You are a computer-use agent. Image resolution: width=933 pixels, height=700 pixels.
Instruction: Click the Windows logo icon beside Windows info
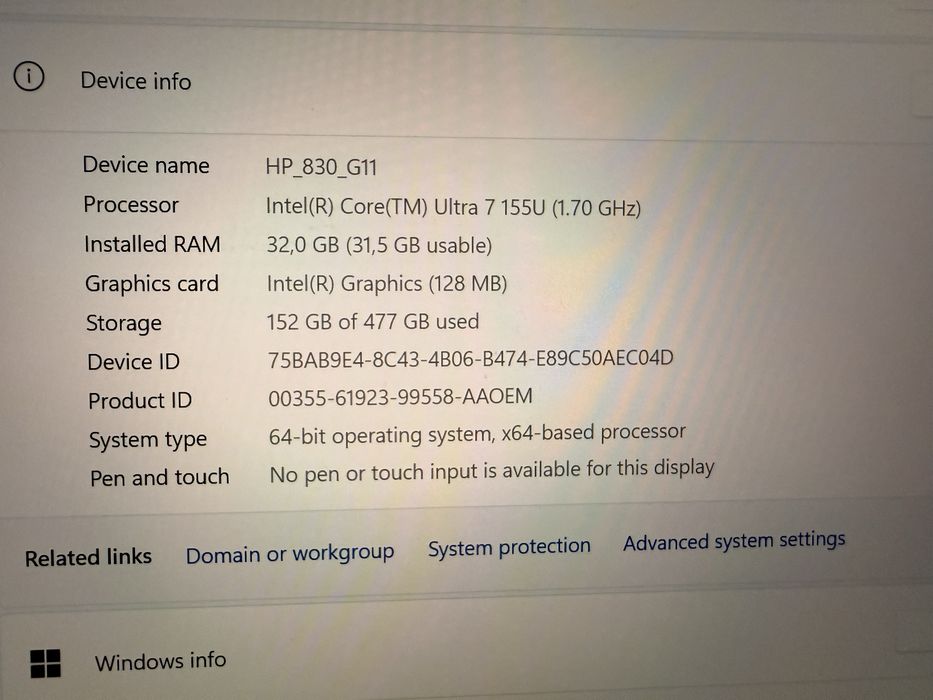[45, 663]
